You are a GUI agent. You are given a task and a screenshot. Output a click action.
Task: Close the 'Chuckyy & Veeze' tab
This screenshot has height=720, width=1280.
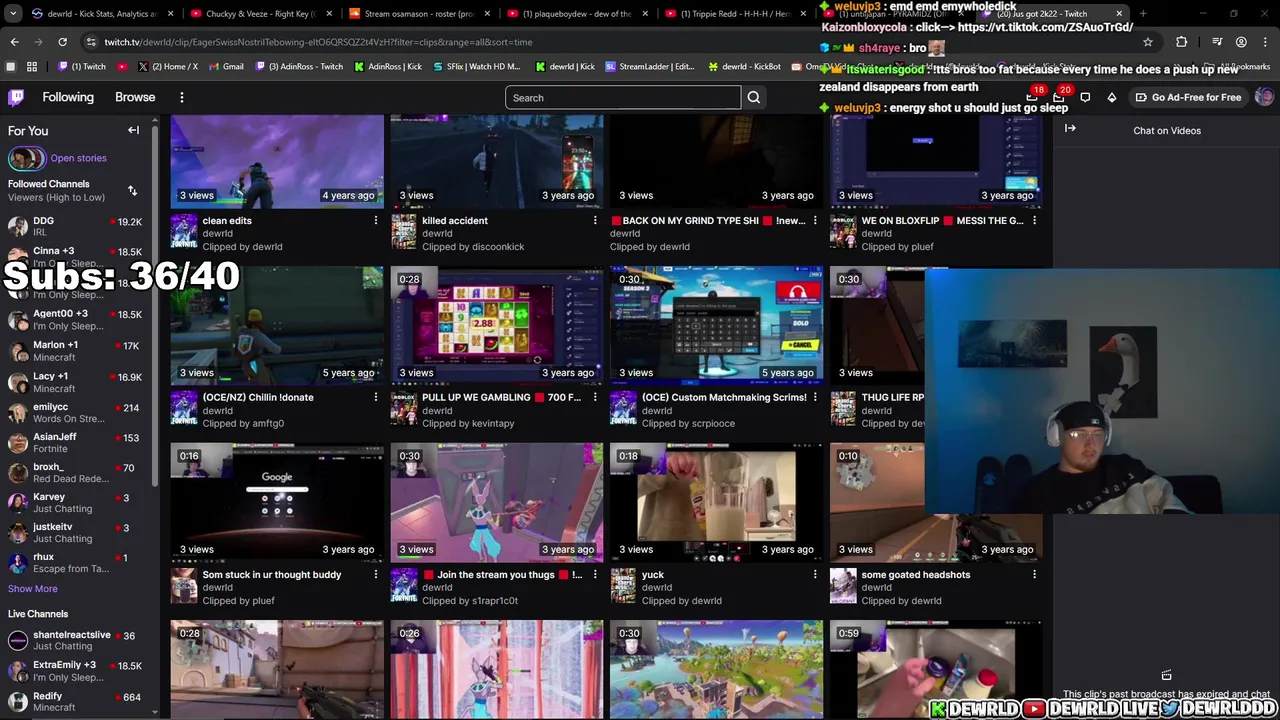329,14
